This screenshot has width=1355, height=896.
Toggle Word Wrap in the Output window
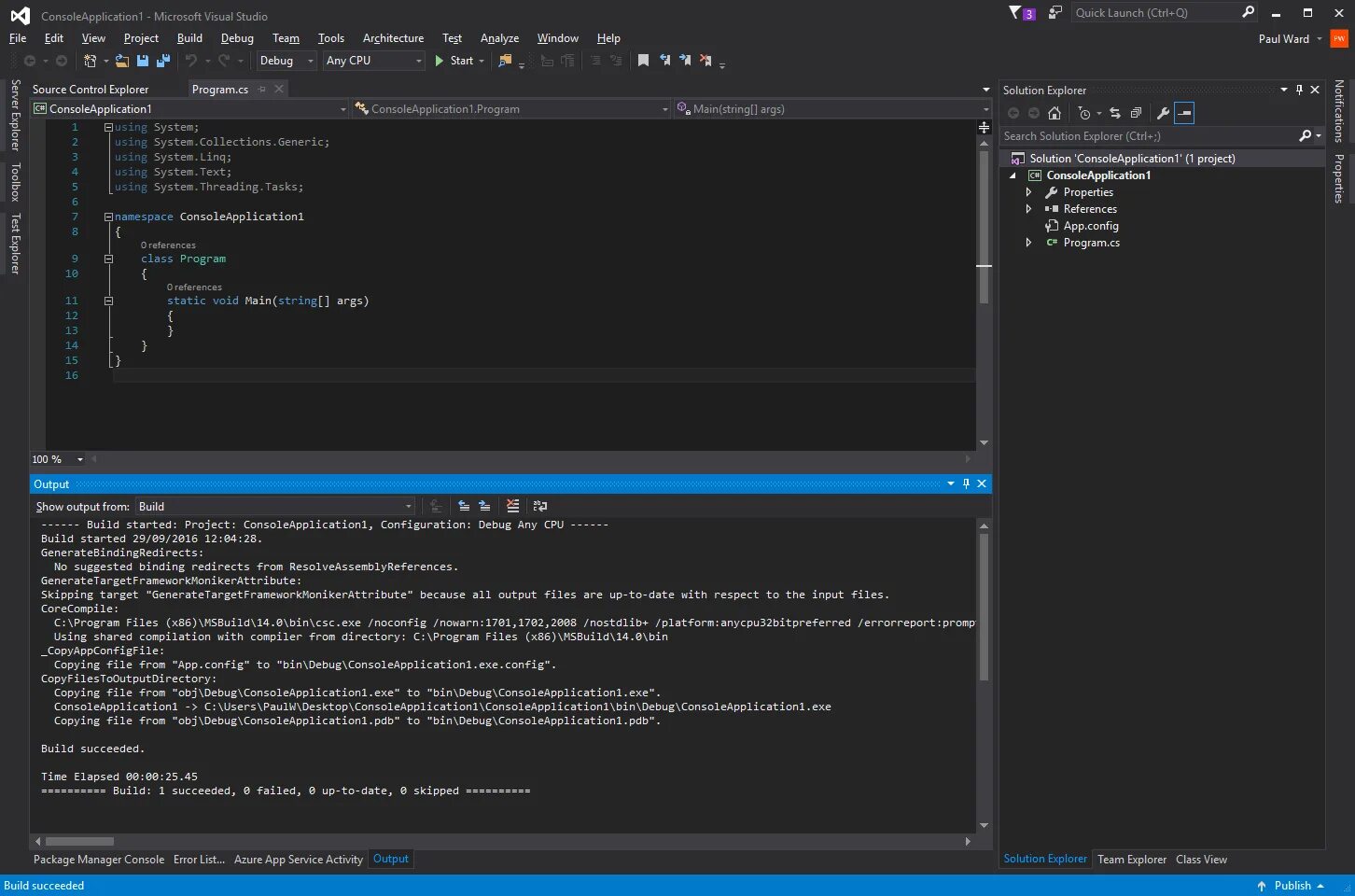(539, 506)
